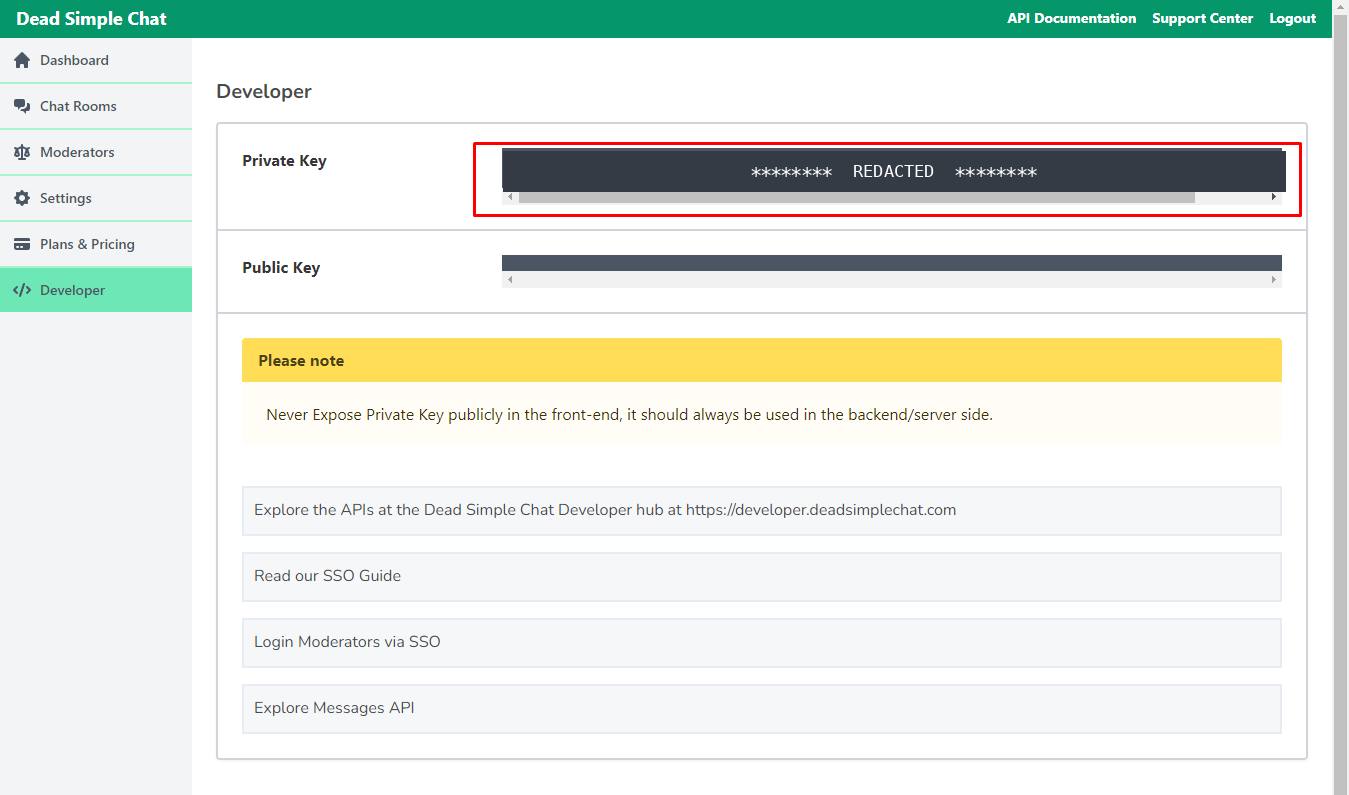Click the Chat Rooms speech bubbles icon
This screenshot has width=1349, height=795.
(22, 107)
